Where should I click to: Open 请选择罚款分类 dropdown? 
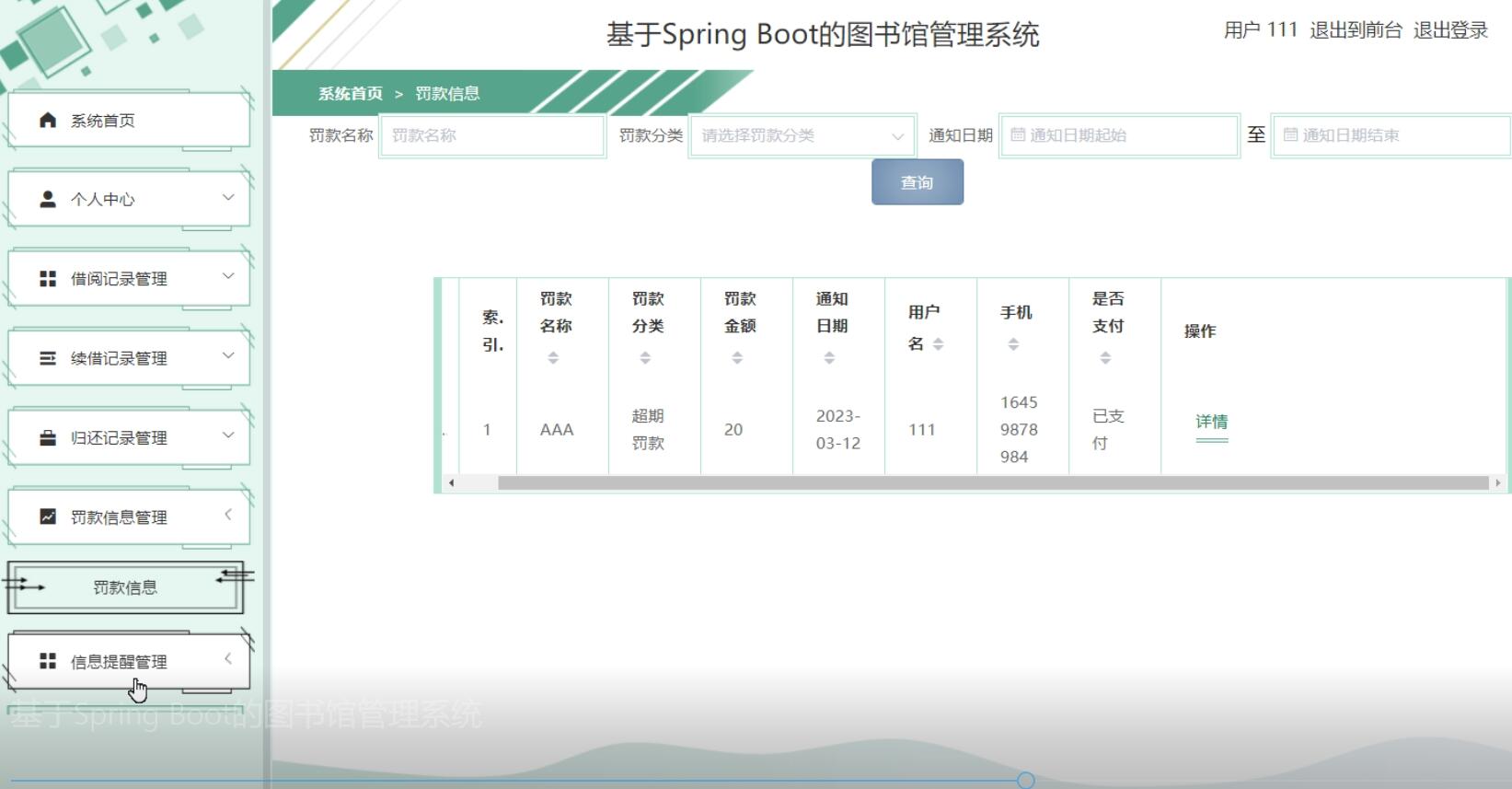(x=802, y=135)
